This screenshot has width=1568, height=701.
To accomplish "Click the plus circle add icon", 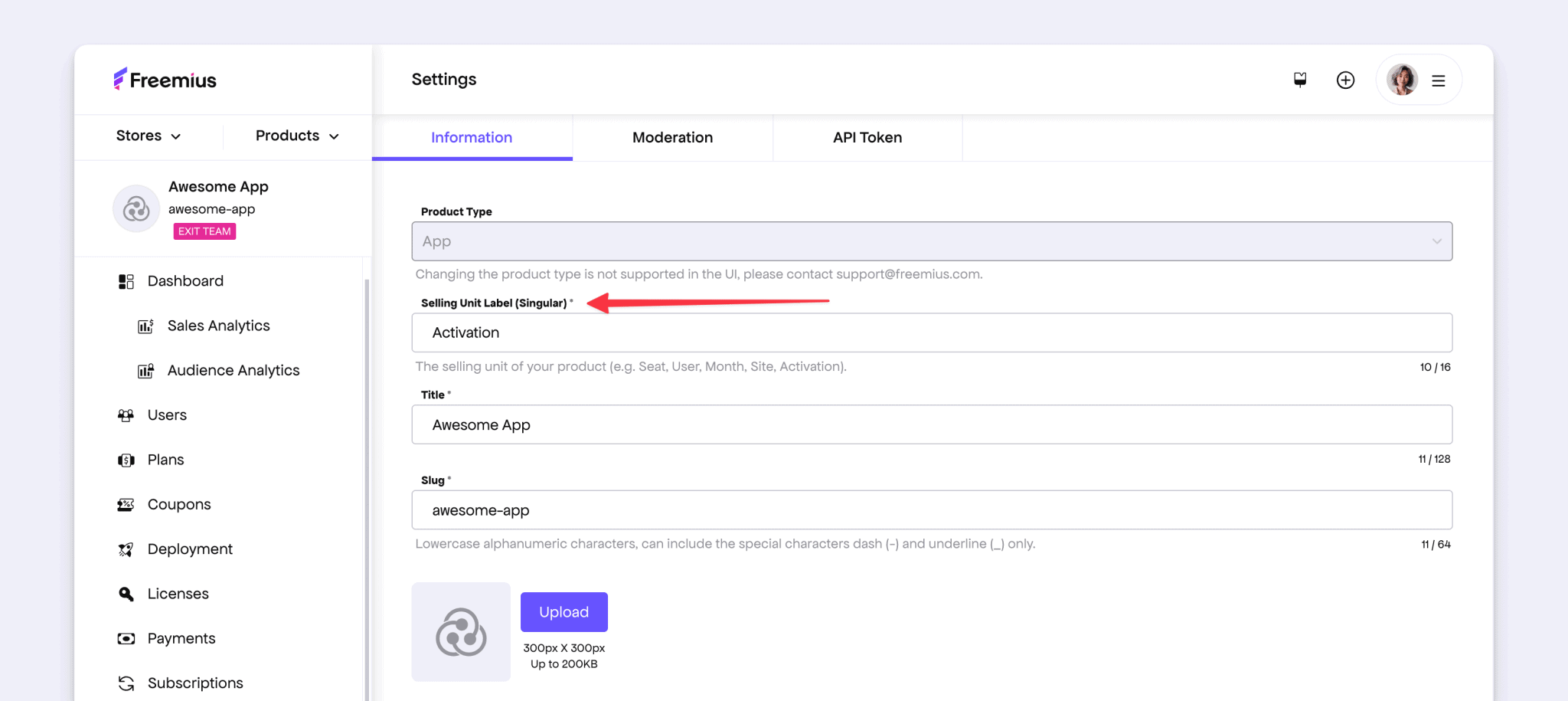I will click(1345, 80).
